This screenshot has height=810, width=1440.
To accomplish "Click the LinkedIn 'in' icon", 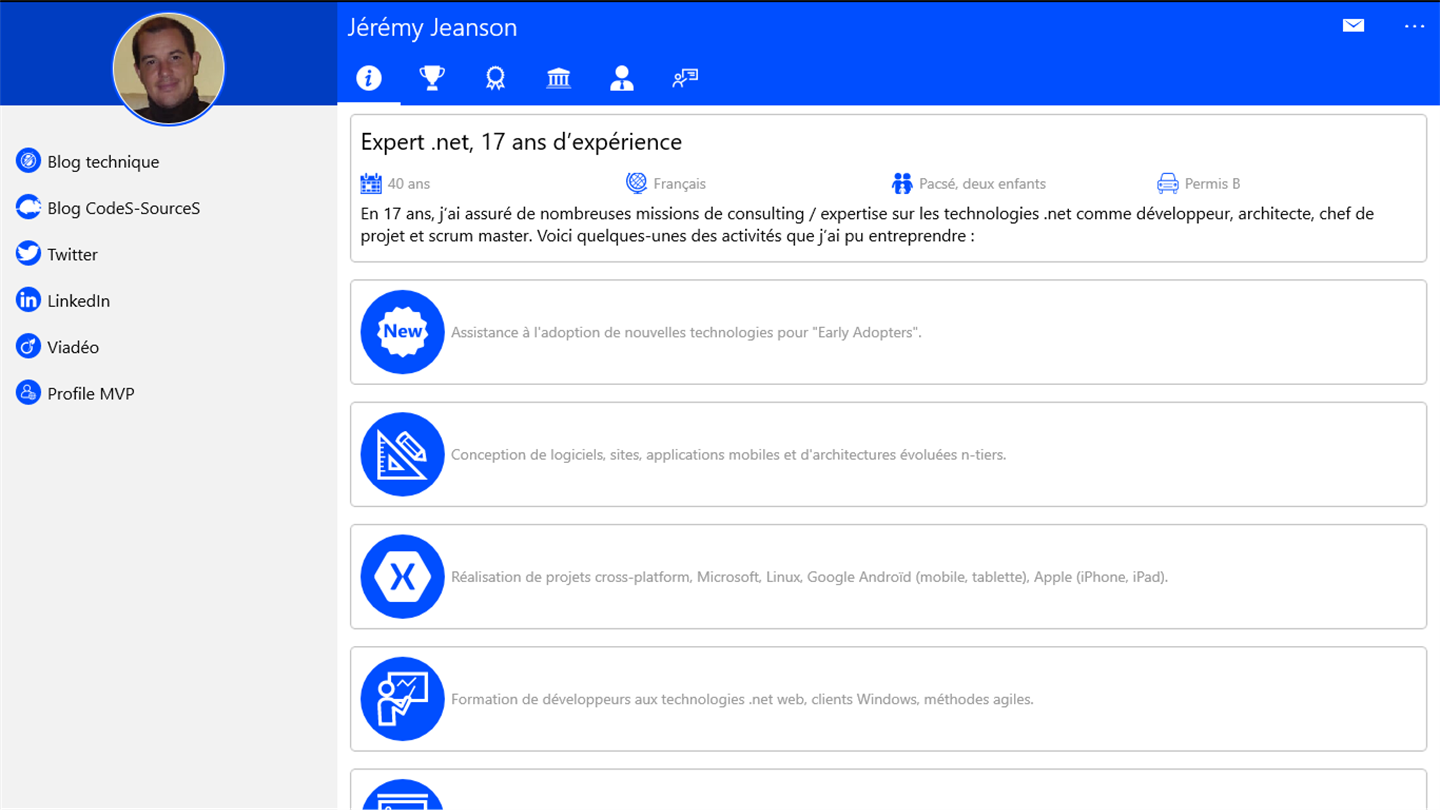I will [28, 299].
